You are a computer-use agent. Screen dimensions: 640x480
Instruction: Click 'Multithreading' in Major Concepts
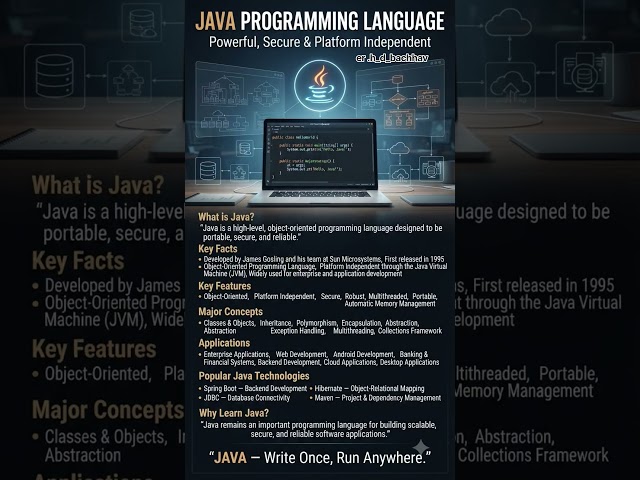click(x=354, y=331)
